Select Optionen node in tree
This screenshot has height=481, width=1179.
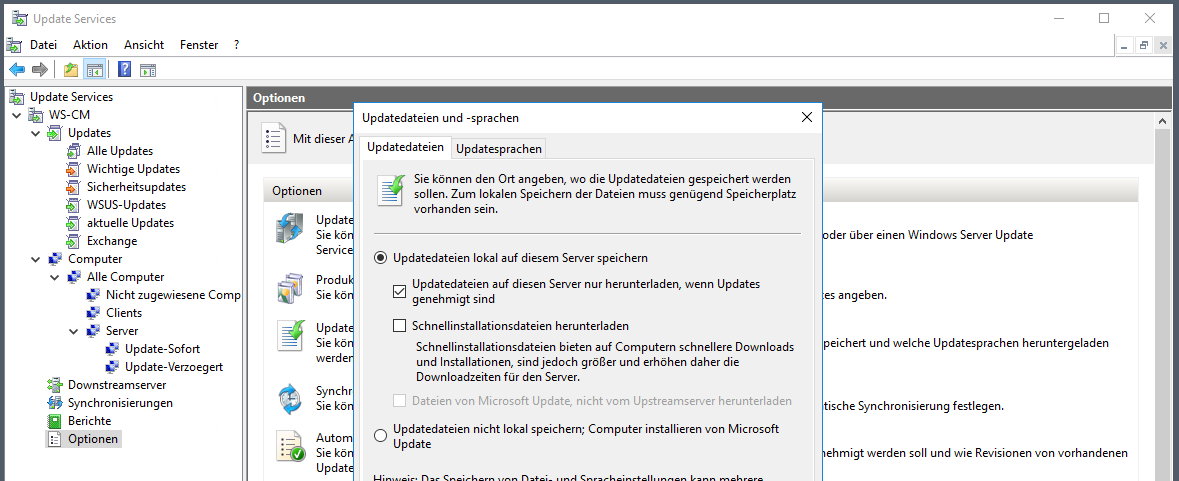tap(92, 440)
